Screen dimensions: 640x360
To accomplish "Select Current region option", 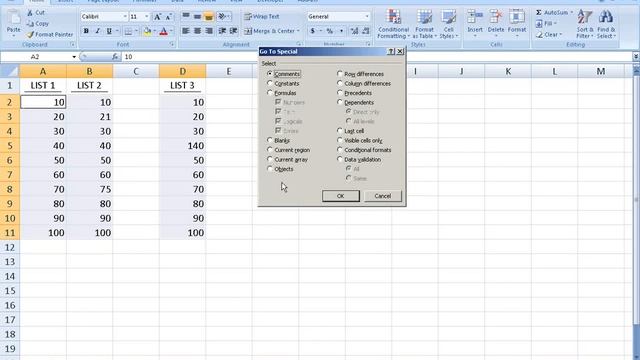I will coord(270,150).
